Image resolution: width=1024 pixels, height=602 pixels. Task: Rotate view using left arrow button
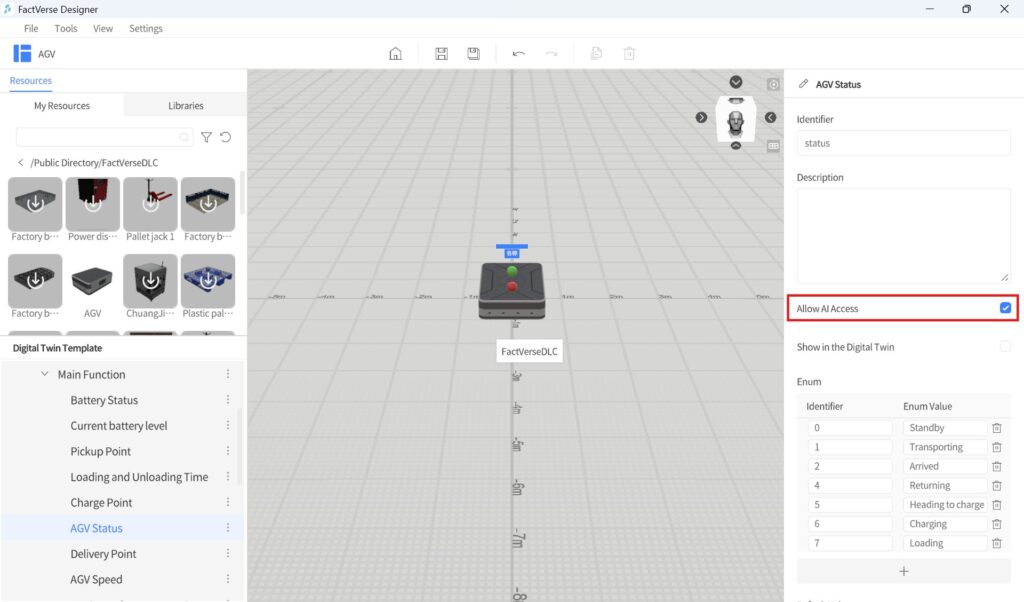pyautogui.click(x=701, y=118)
